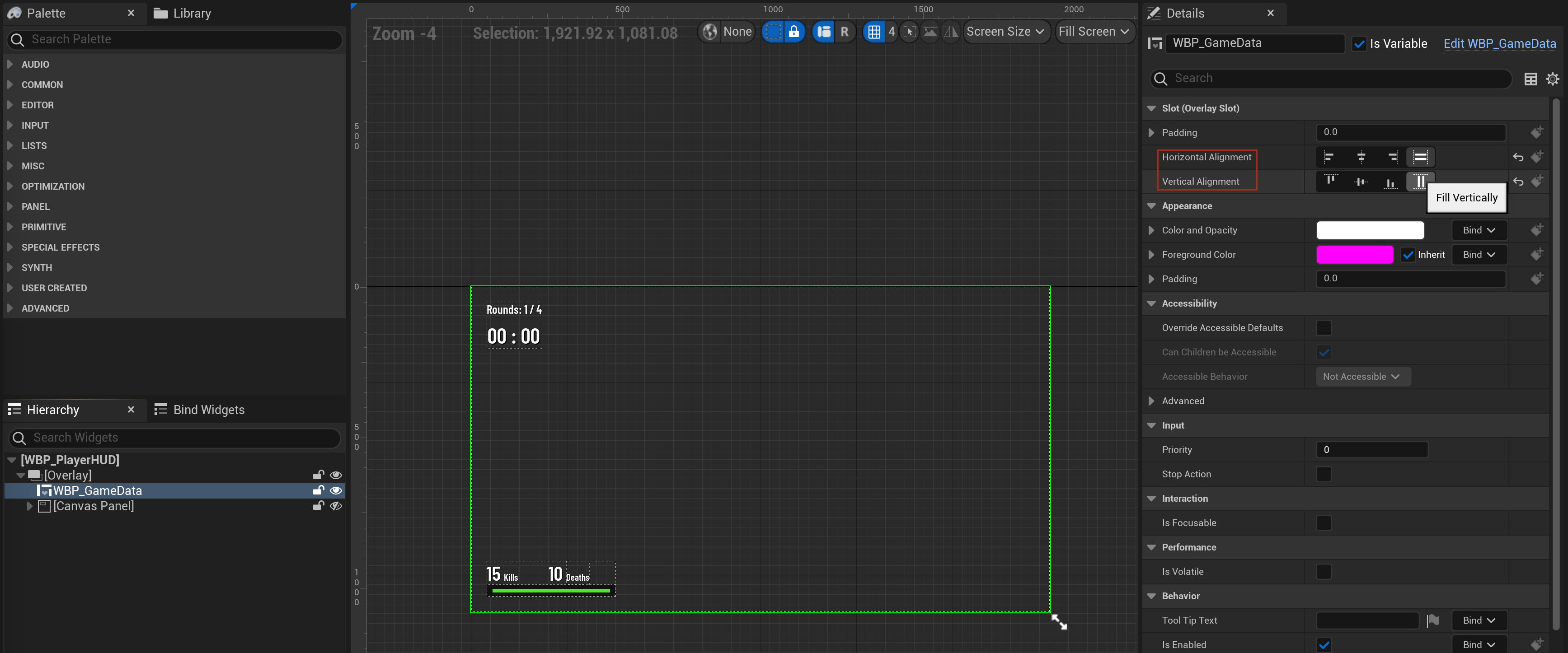This screenshot has width=1568, height=653.
Task: Click the magenta Foreground Color swatch
Action: pos(1354,254)
